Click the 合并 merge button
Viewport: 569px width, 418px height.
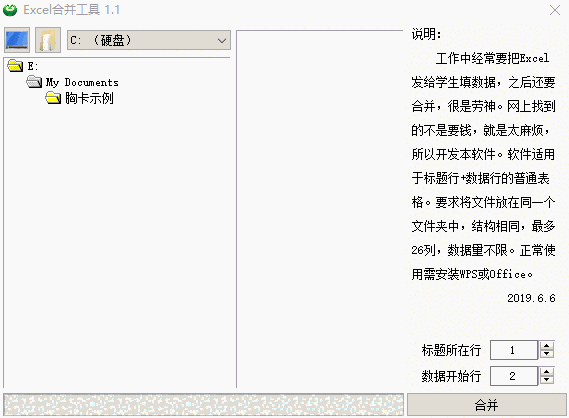487,405
